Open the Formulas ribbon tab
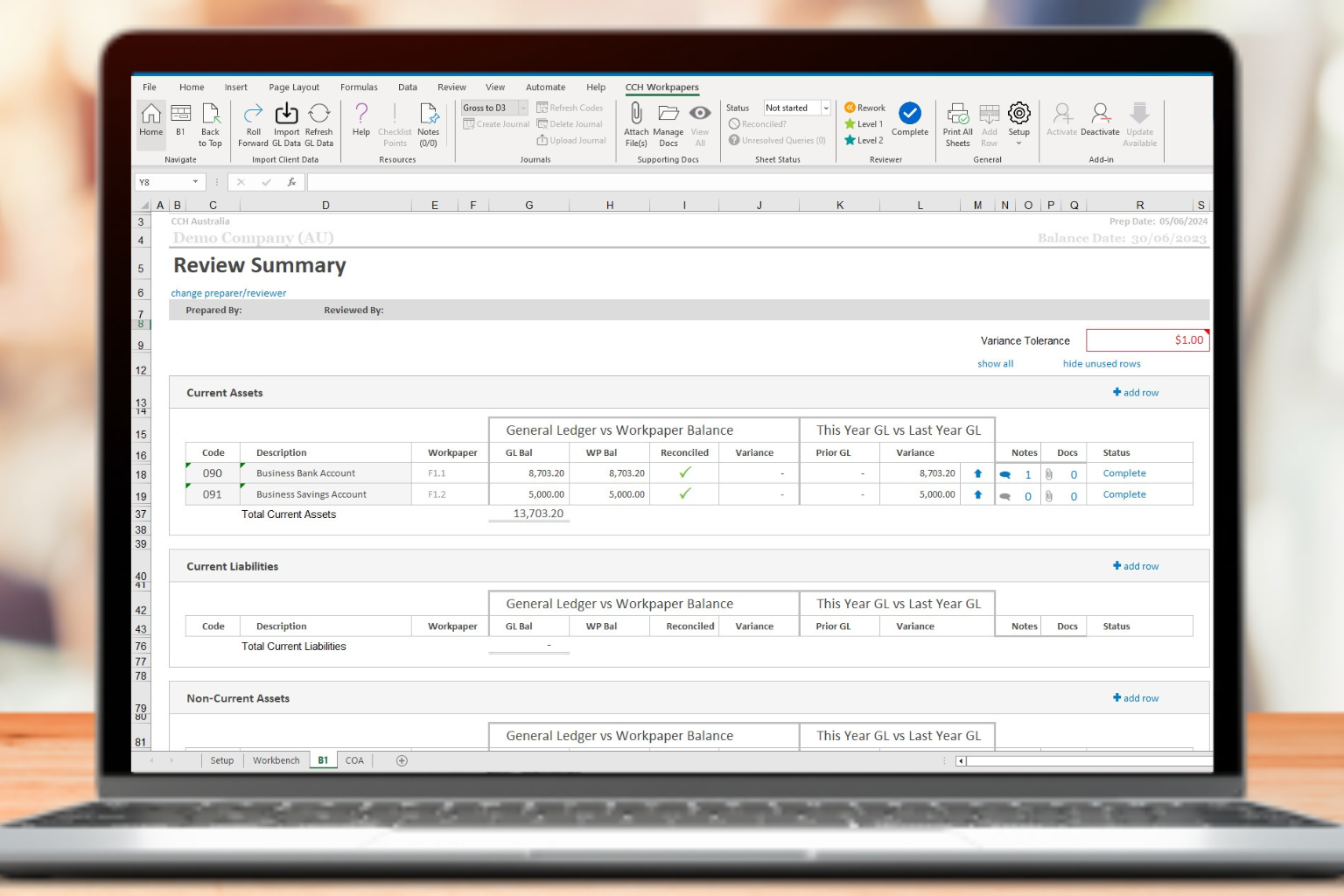This screenshot has width=1344, height=896. [359, 87]
